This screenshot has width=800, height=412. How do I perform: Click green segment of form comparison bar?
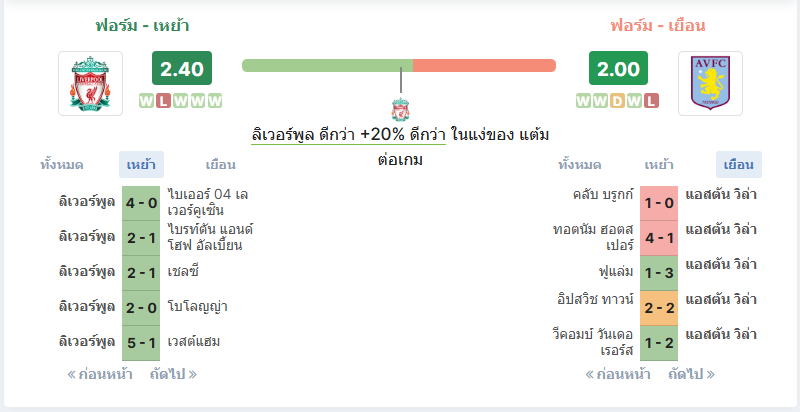click(x=328, y=65)
